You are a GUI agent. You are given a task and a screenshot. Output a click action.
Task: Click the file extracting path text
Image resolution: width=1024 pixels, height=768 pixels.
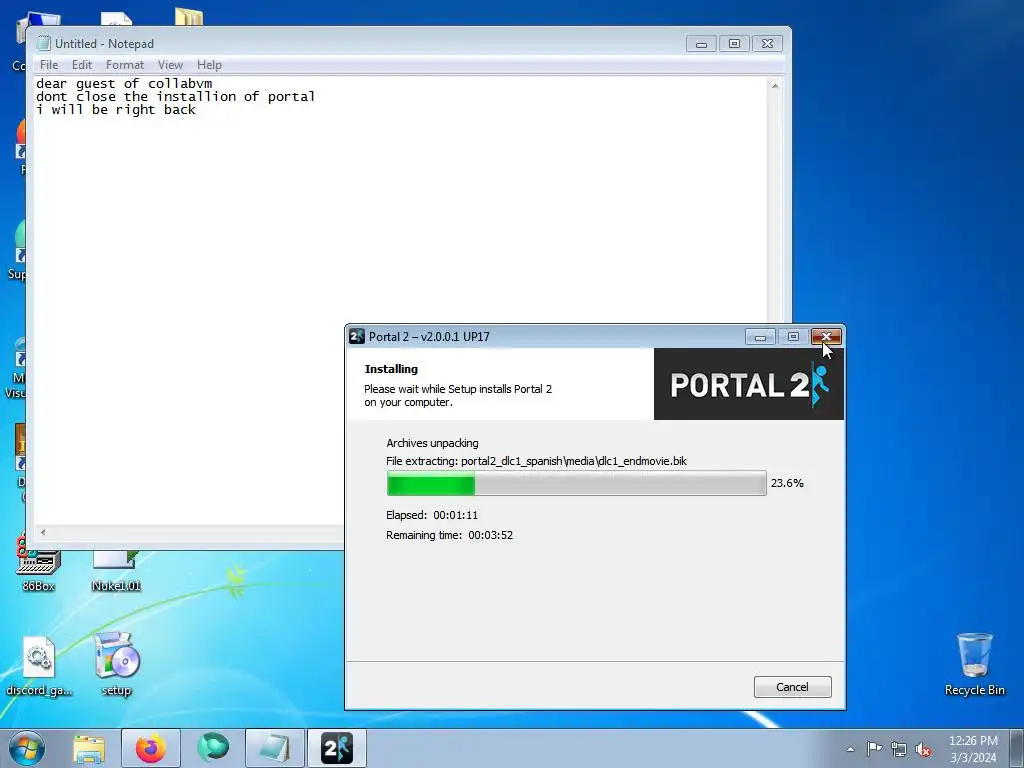tap(536, 461)
